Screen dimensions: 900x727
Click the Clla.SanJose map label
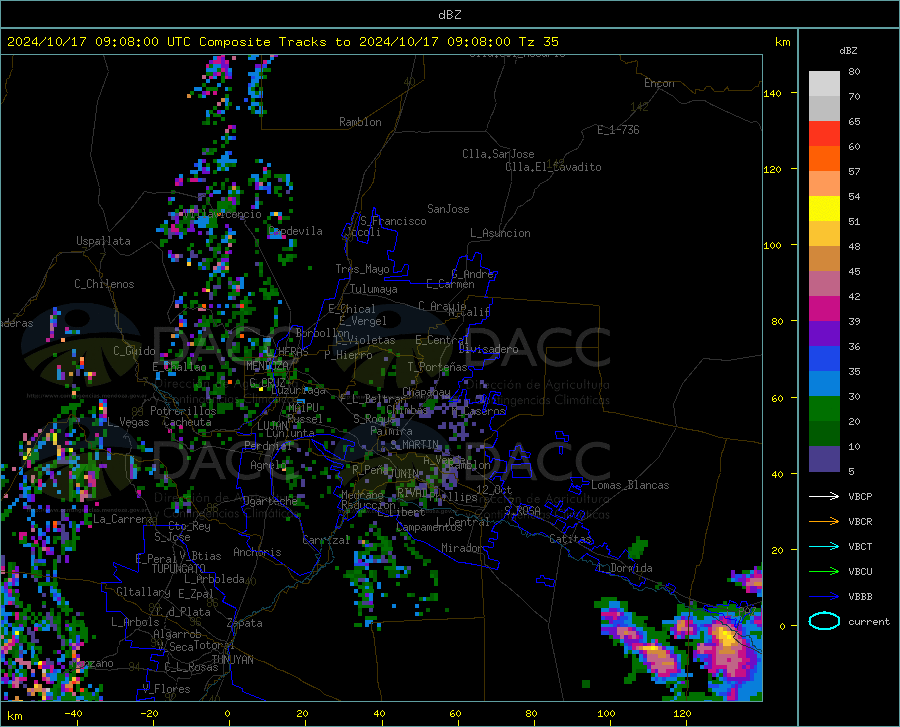click(x=498, y=154)
